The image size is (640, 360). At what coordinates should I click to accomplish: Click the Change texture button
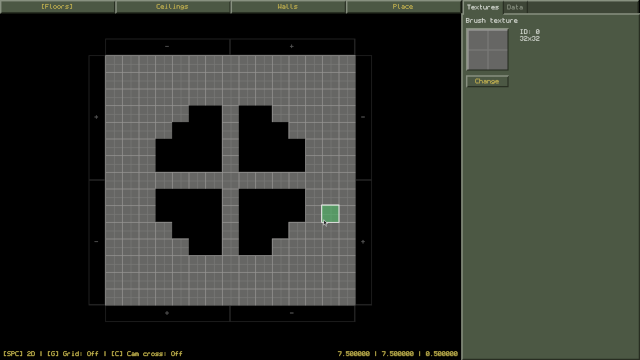tap(487, 81)
